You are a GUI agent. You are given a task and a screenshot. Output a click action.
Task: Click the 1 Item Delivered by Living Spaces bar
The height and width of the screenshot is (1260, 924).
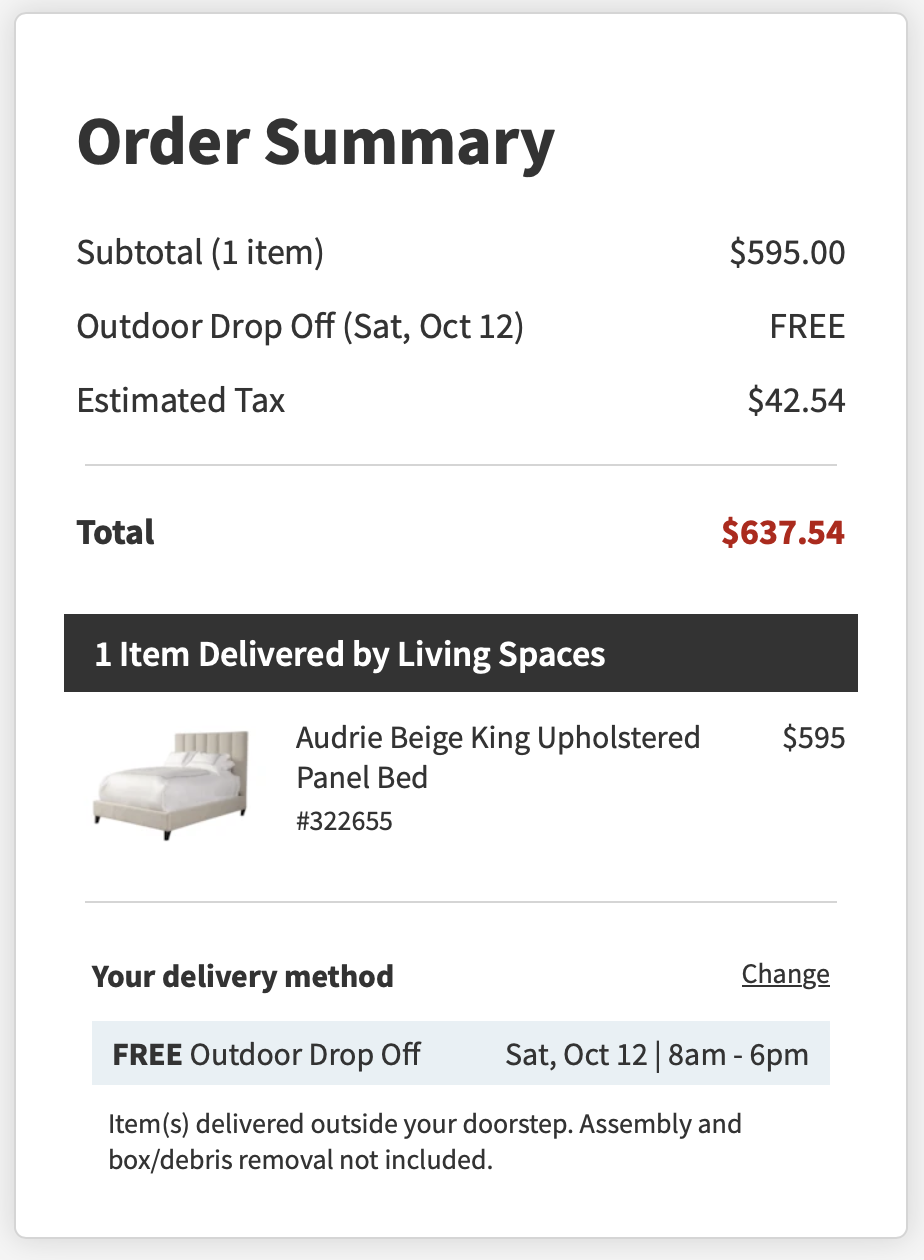[x=460, y=654]
